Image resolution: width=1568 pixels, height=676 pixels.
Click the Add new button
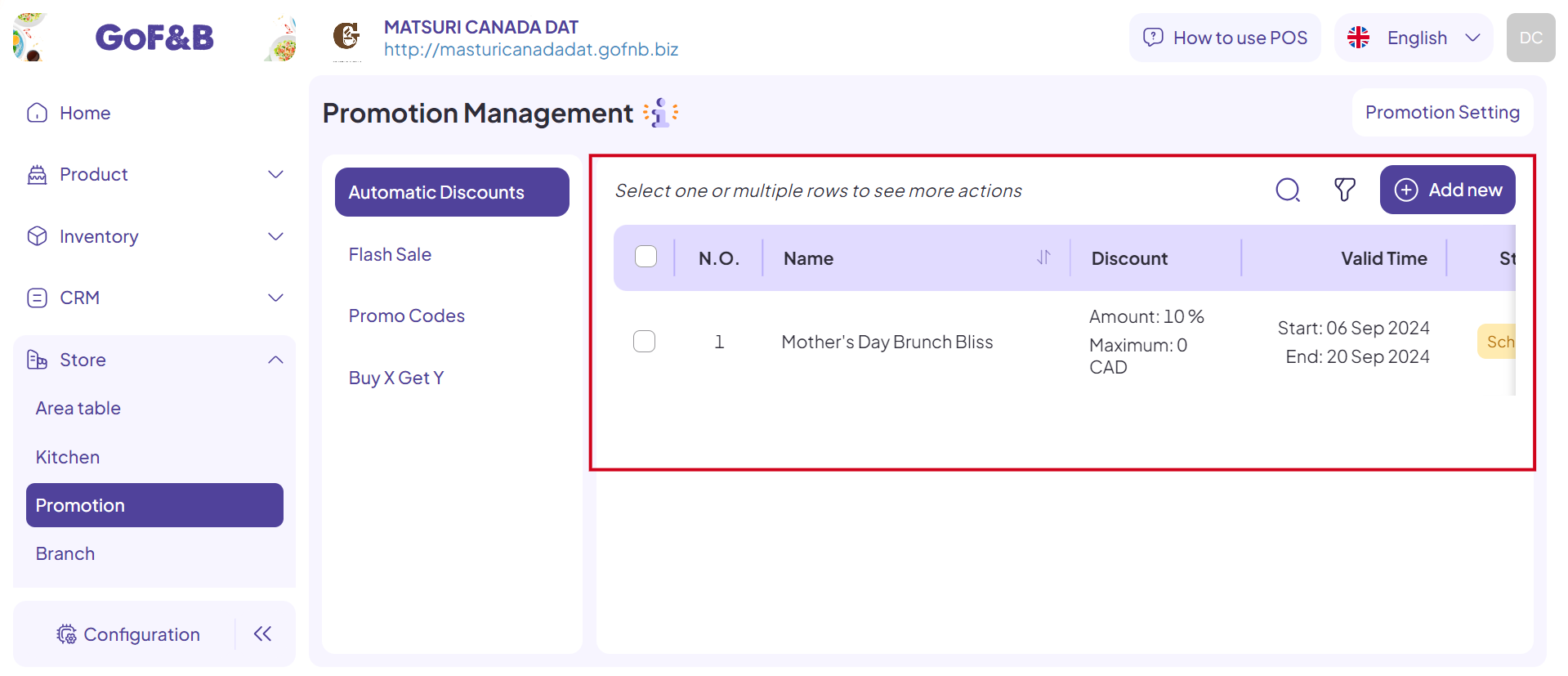pos(1447,190)
